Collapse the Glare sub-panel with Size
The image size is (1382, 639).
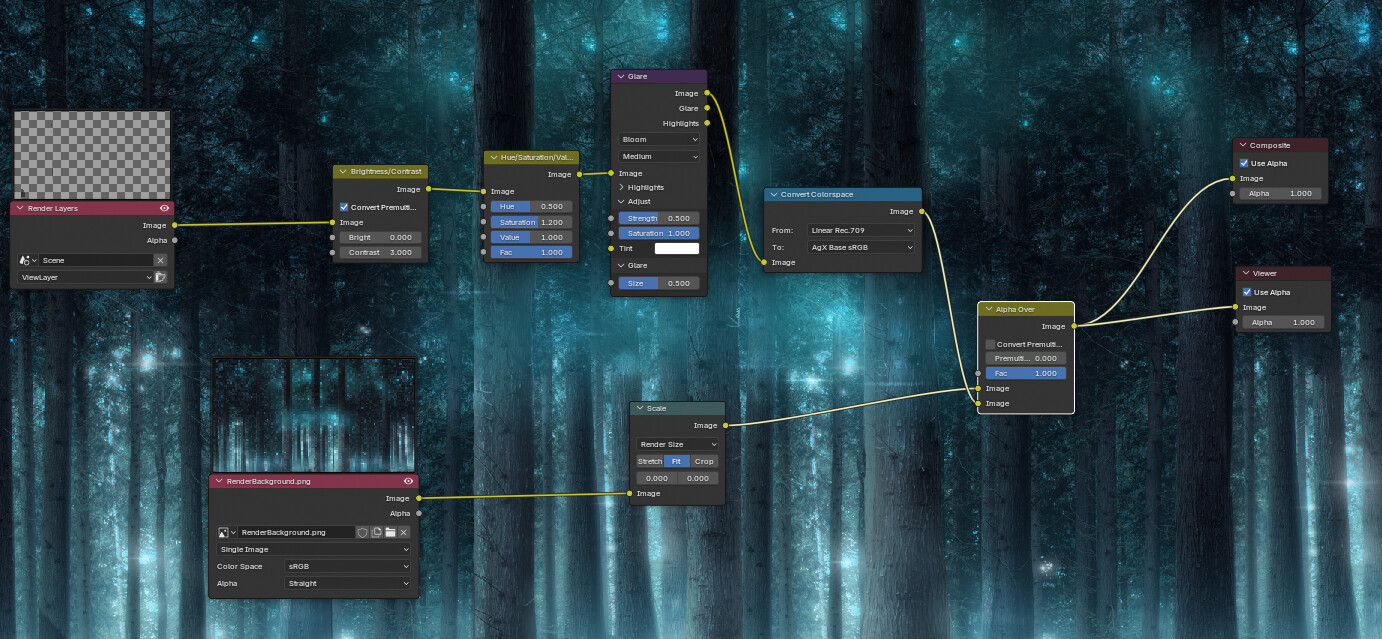tap(621, 265)
